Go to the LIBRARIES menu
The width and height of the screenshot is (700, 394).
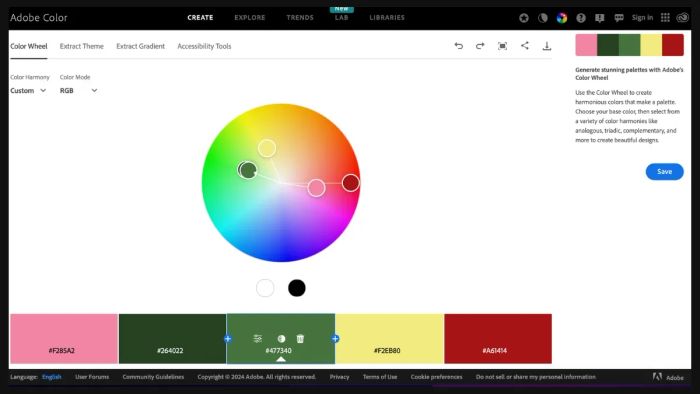pyautogui.click(x=387, y=17)
